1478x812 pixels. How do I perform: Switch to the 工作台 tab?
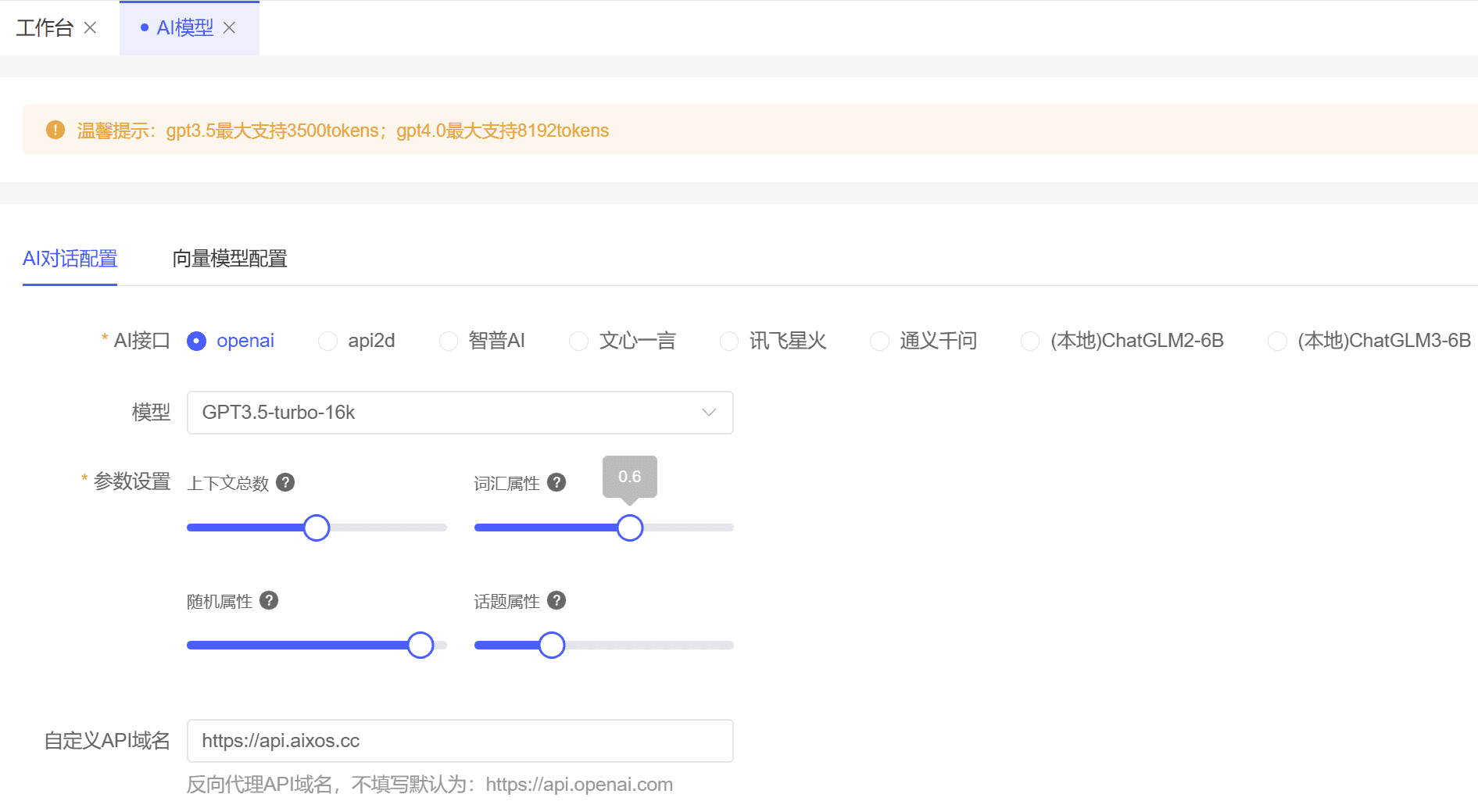click(x=45, y=28)
